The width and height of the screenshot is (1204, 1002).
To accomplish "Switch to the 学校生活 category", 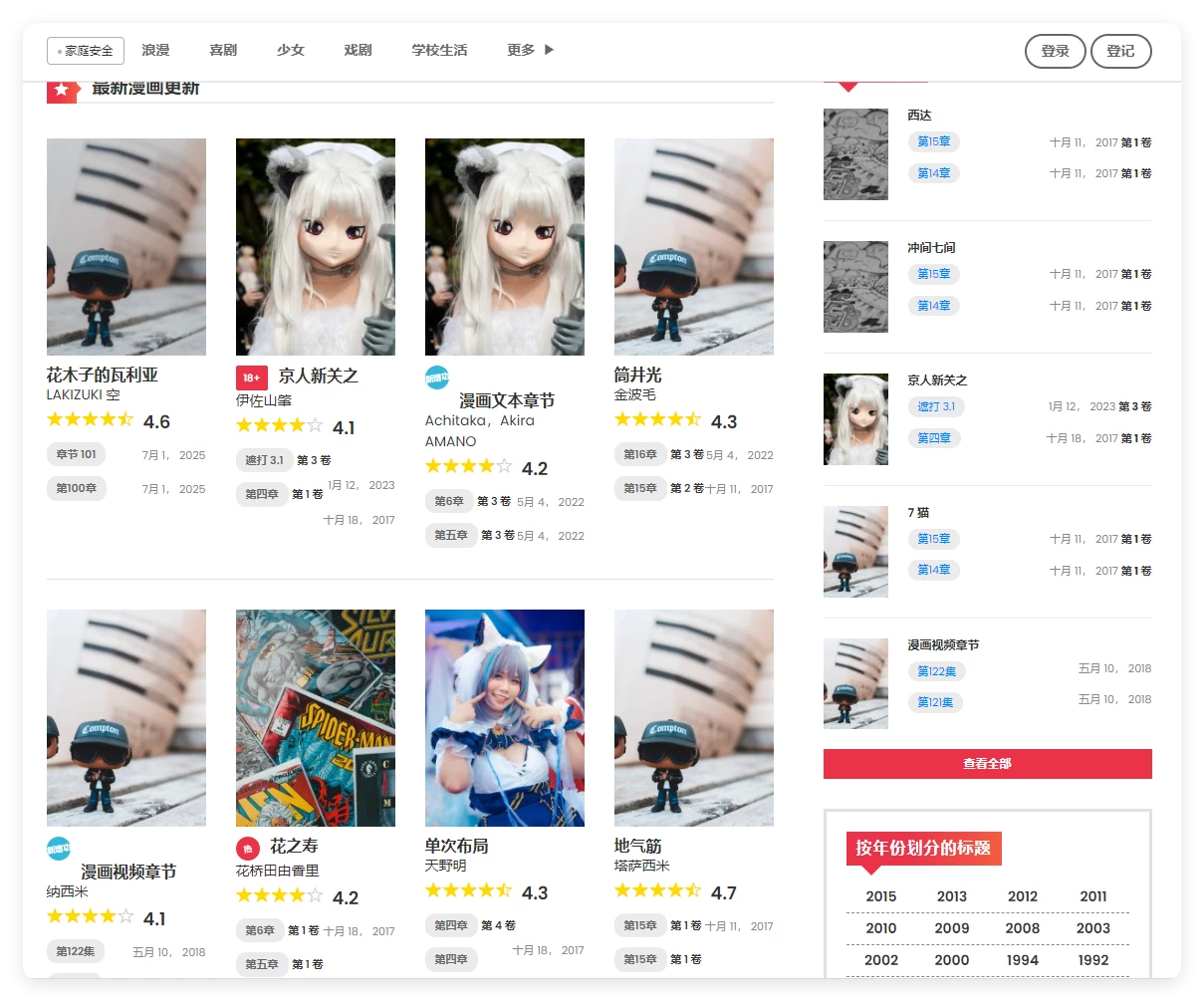I will (439, 49).
